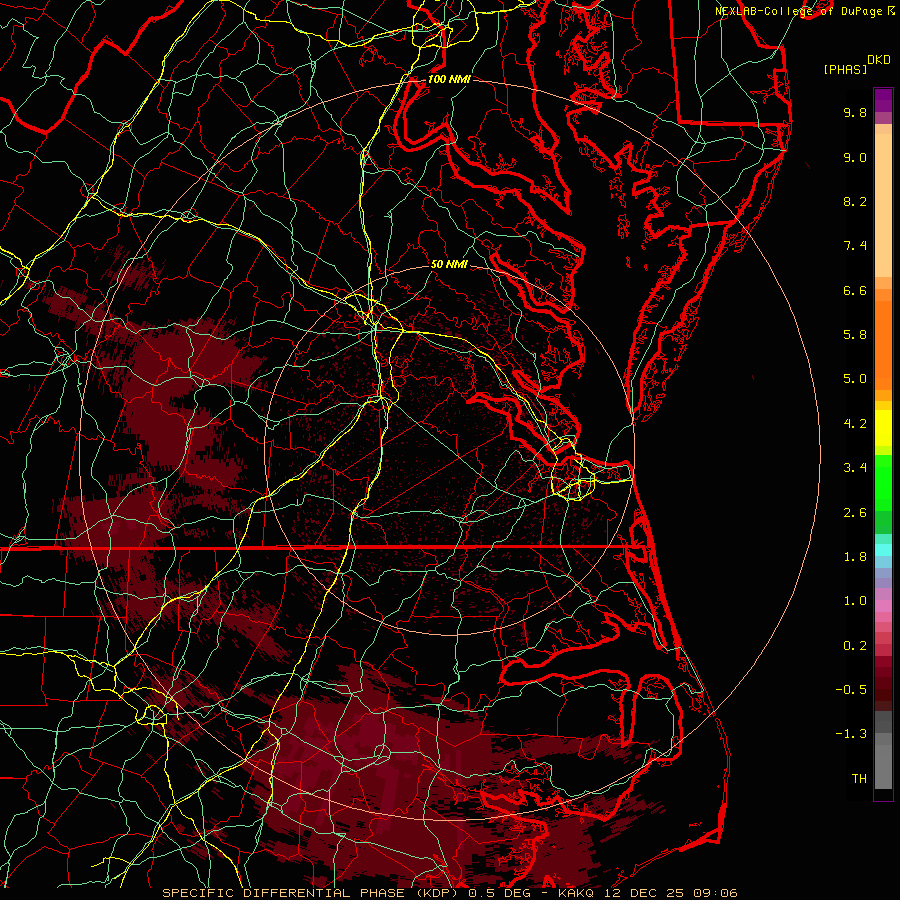This screenshot has width=900, height=900.
Task: Click the cyan band of the color scale
Action: 883,550
